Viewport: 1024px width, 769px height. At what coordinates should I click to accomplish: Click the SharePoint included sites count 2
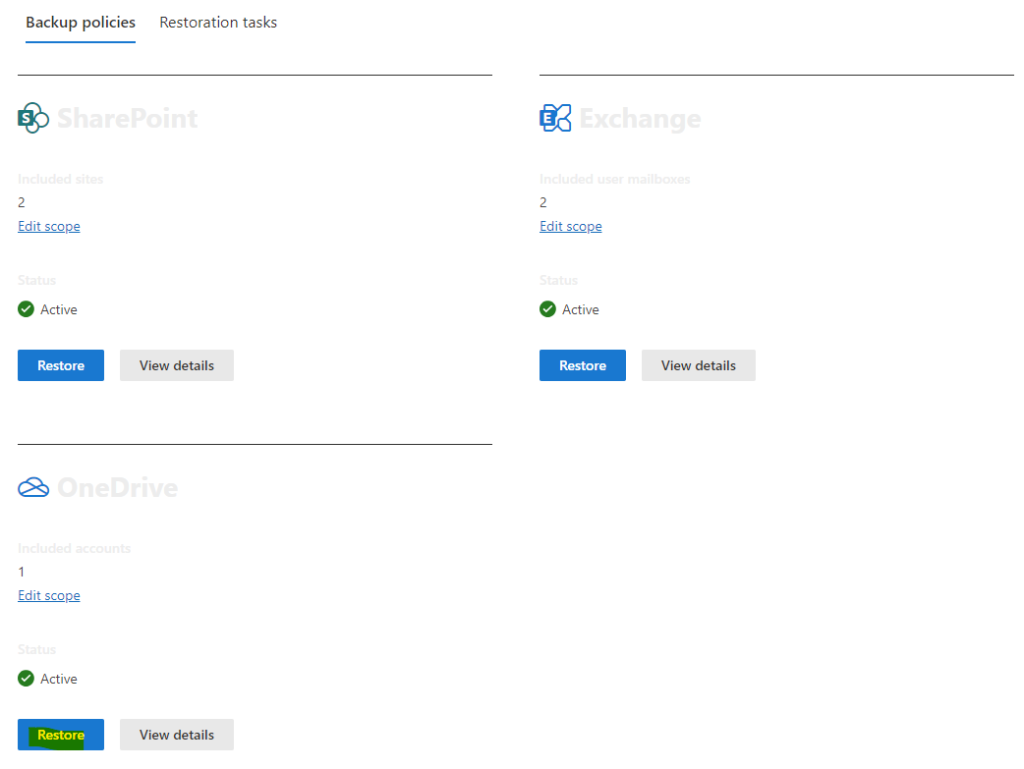pos(22,202)
